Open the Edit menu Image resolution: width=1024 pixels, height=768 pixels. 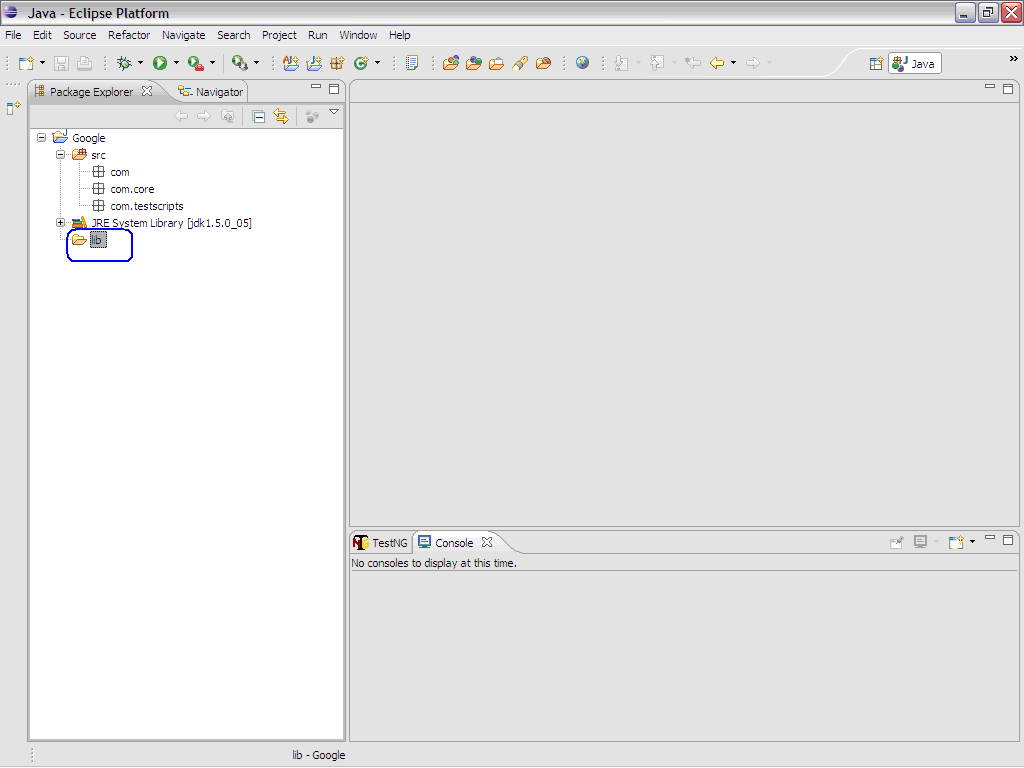[x=42, y=35]
